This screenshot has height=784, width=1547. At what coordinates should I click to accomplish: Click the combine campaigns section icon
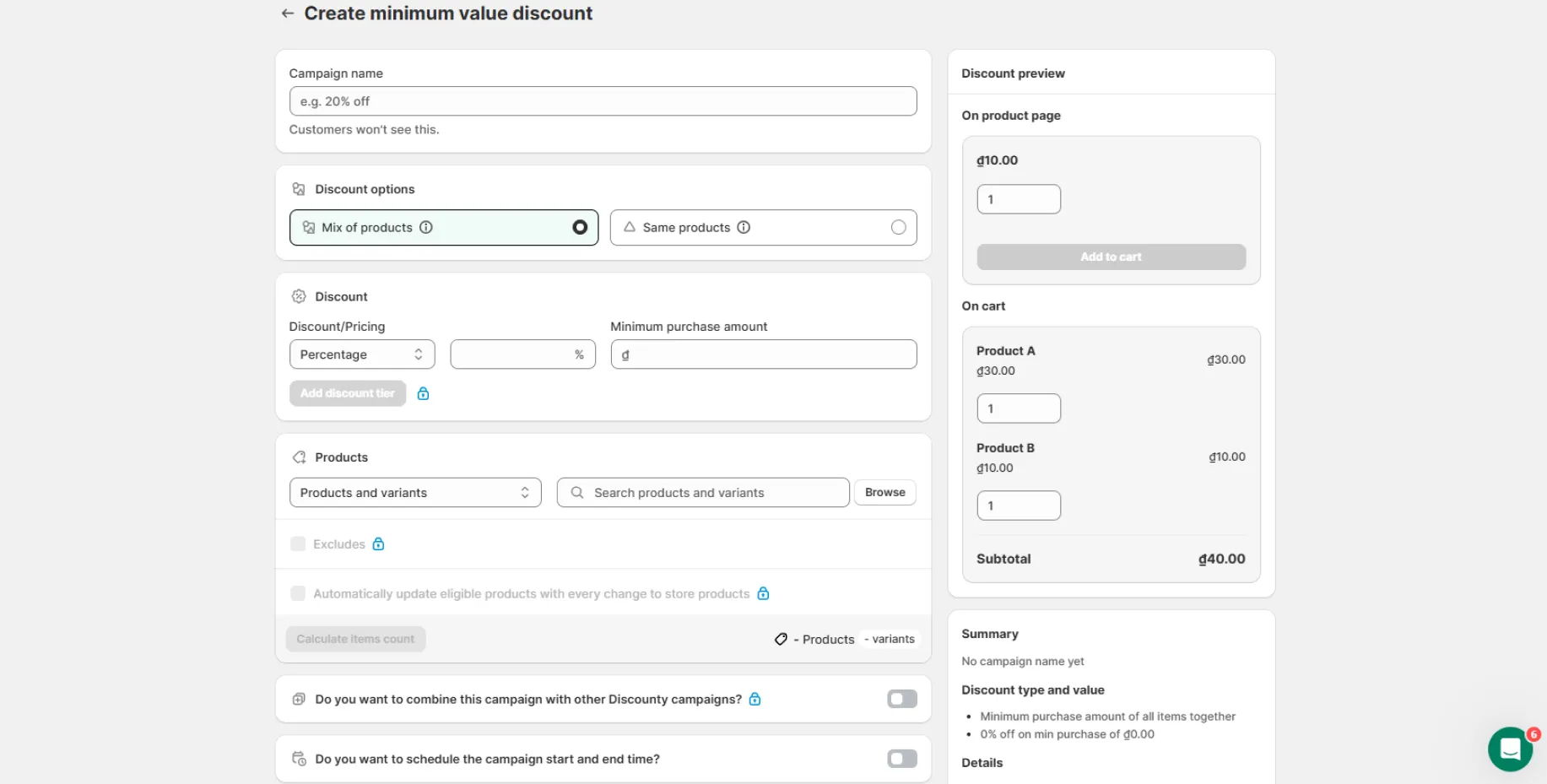click(299, 699)
